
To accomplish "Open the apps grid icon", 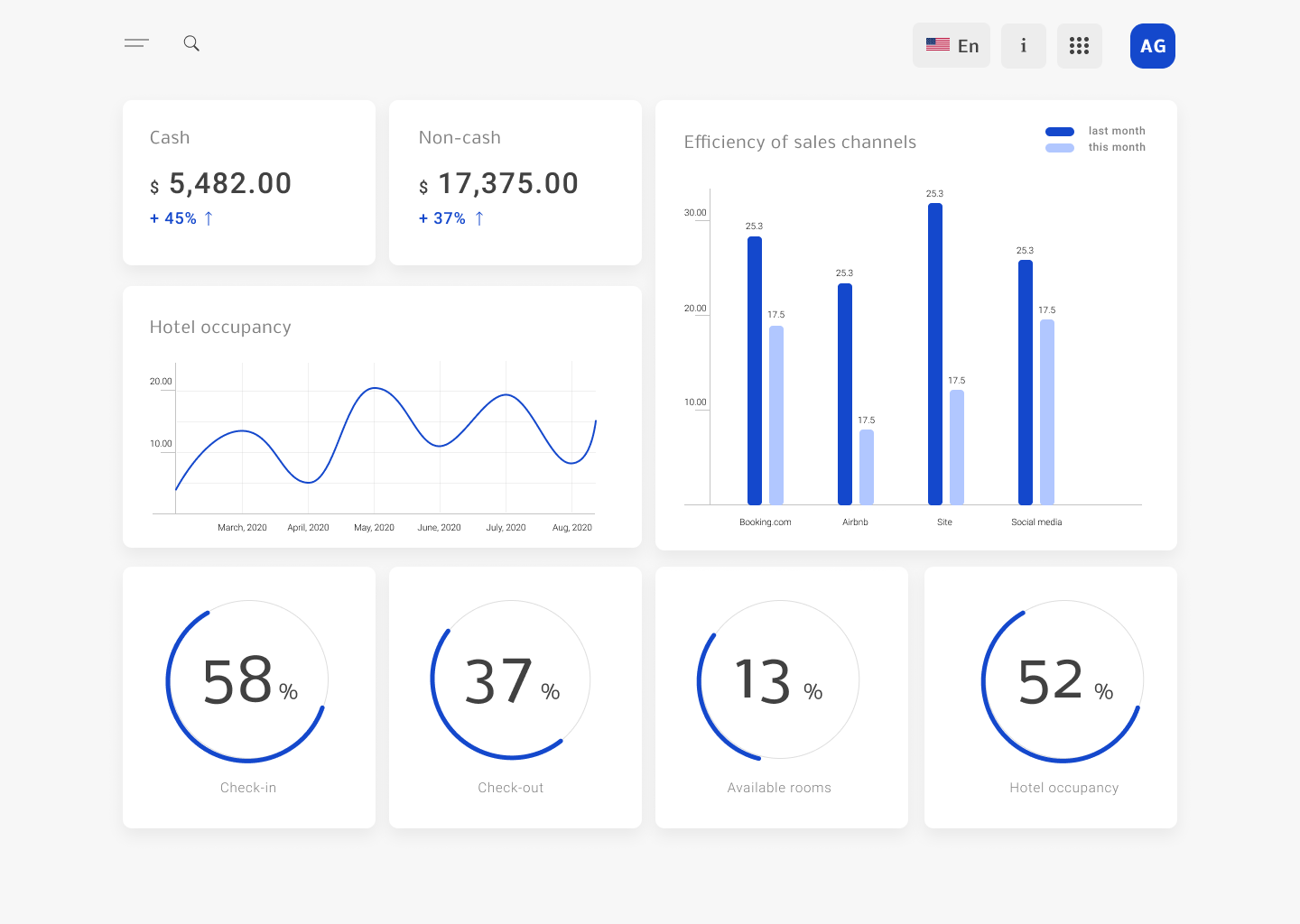I will click(x=1080, y=45).
